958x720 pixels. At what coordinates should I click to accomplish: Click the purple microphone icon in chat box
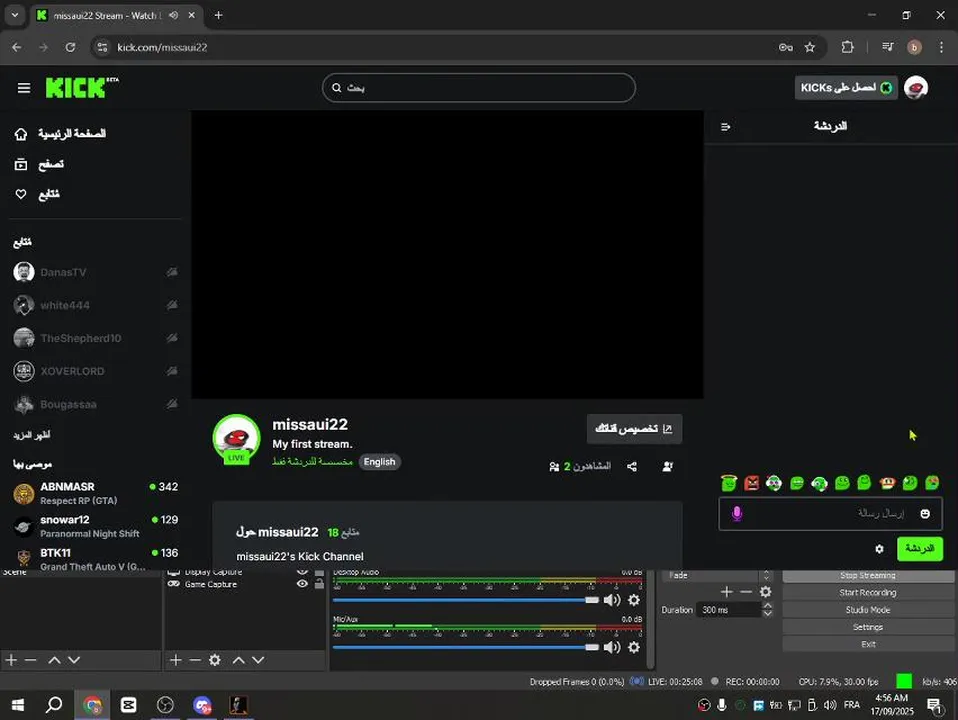pos(737,513)
